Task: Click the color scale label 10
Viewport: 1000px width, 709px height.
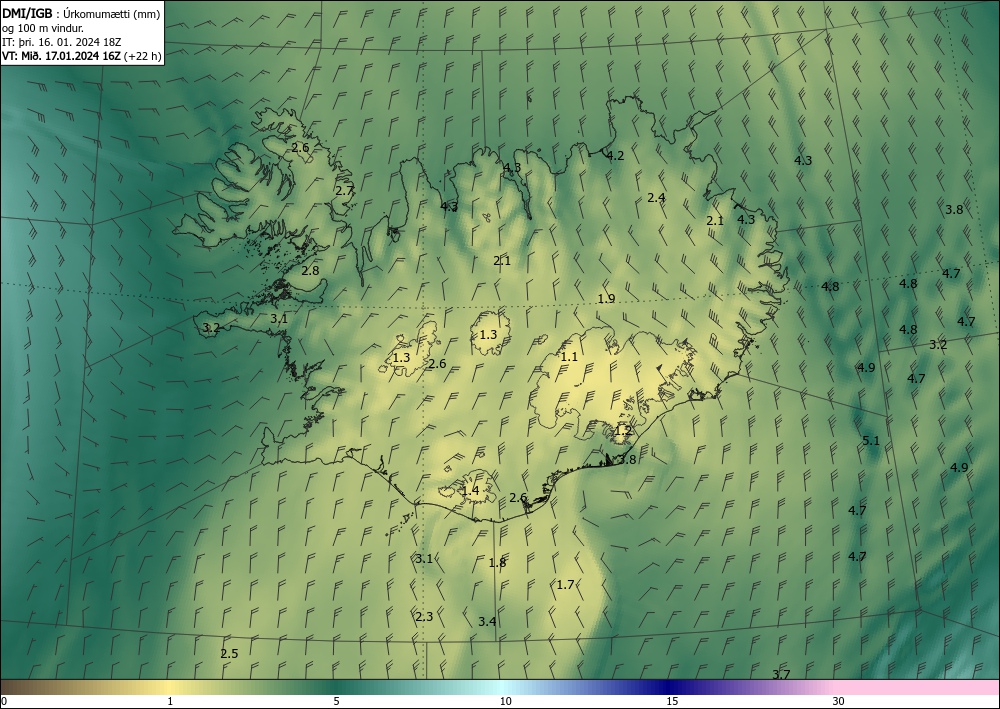Action: pos(505,701)
